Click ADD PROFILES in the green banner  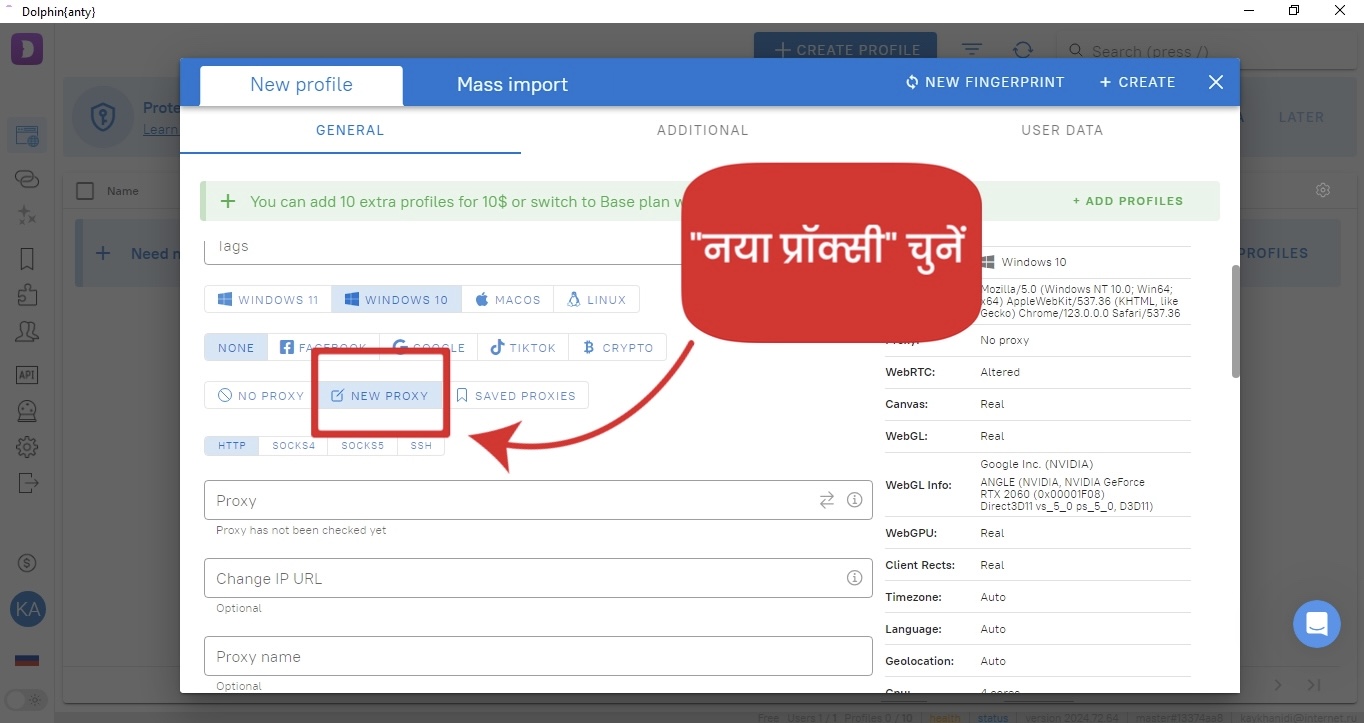tap(1128, 201)
